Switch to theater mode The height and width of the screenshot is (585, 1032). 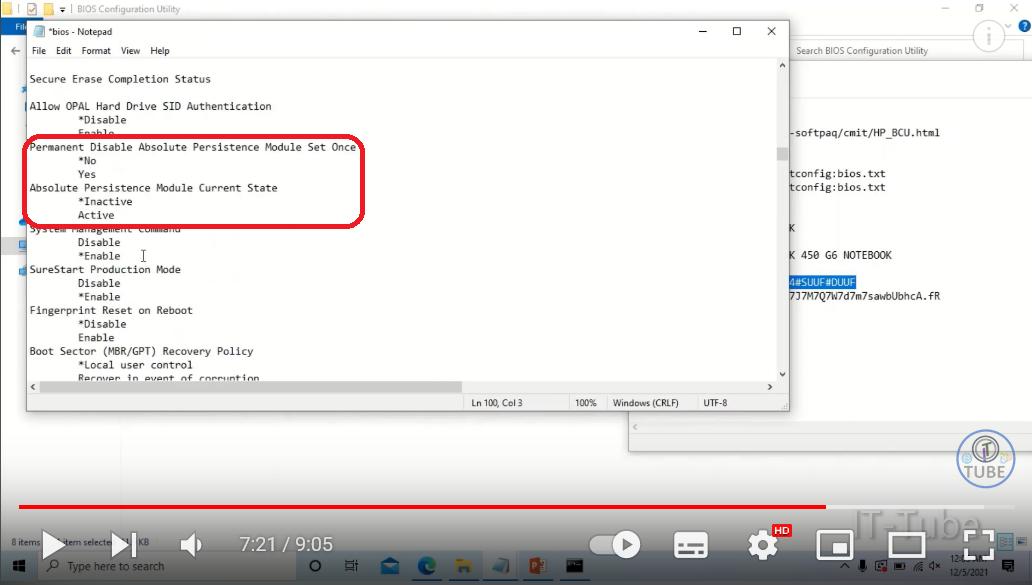click(906, 545)
